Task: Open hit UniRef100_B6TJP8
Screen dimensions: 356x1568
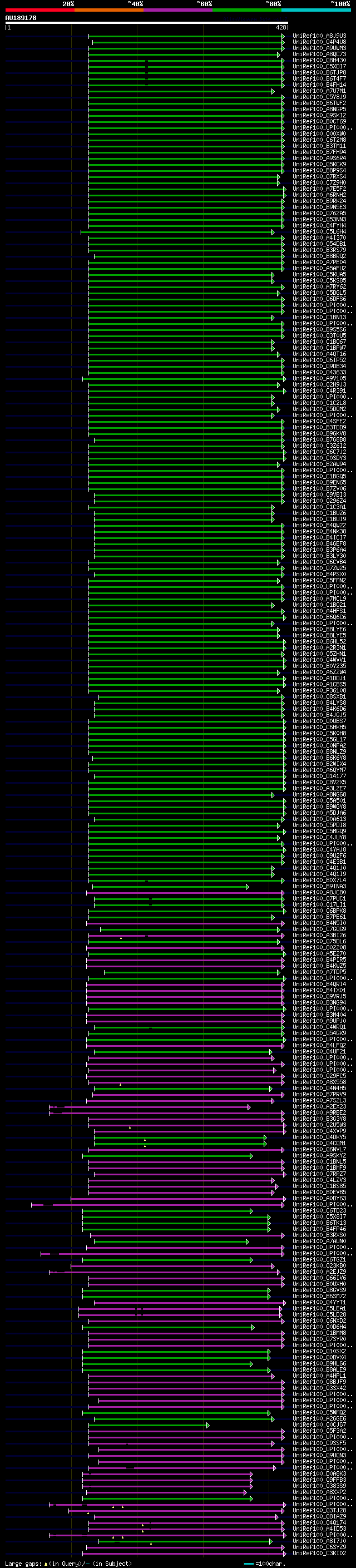Action: tap(319, 72)
